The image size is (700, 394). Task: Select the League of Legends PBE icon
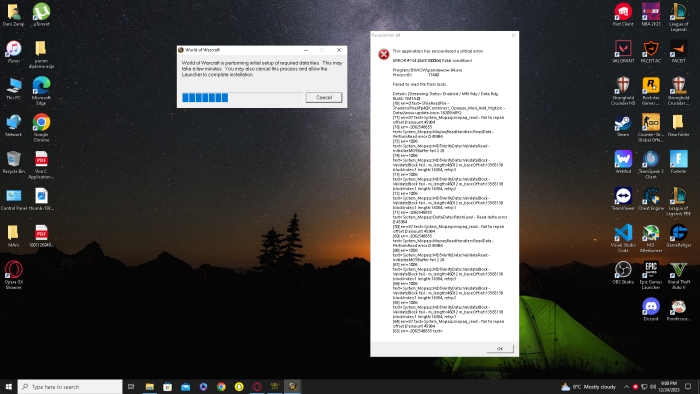tap(678, 202)
